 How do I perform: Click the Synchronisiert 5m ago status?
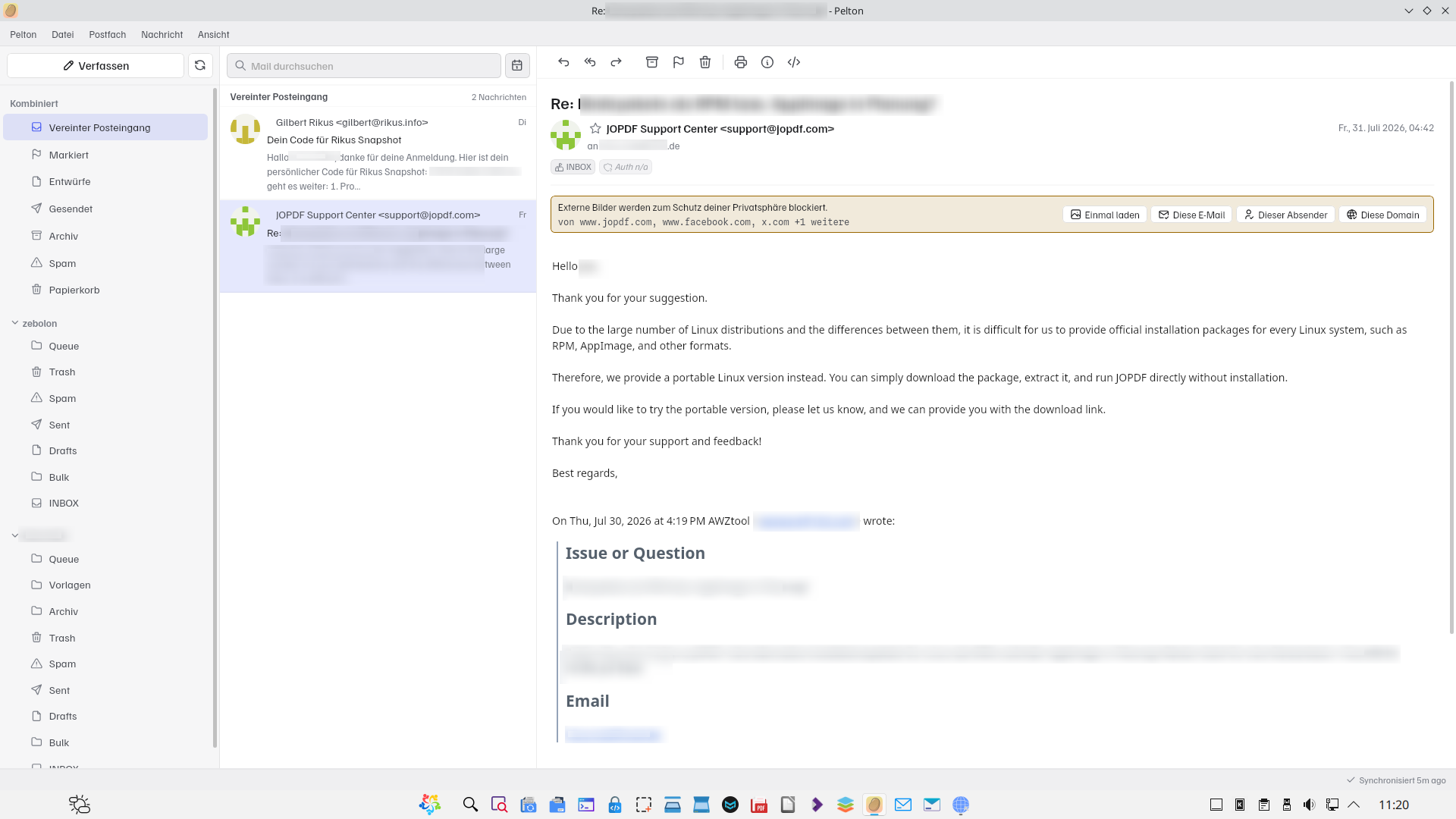click(x=1396, y=780)
